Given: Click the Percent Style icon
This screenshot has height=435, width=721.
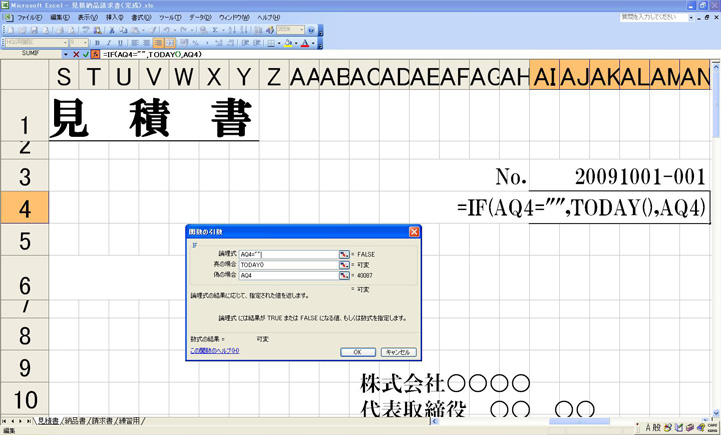Looking at the screenshot, I should tap(195, 43).
